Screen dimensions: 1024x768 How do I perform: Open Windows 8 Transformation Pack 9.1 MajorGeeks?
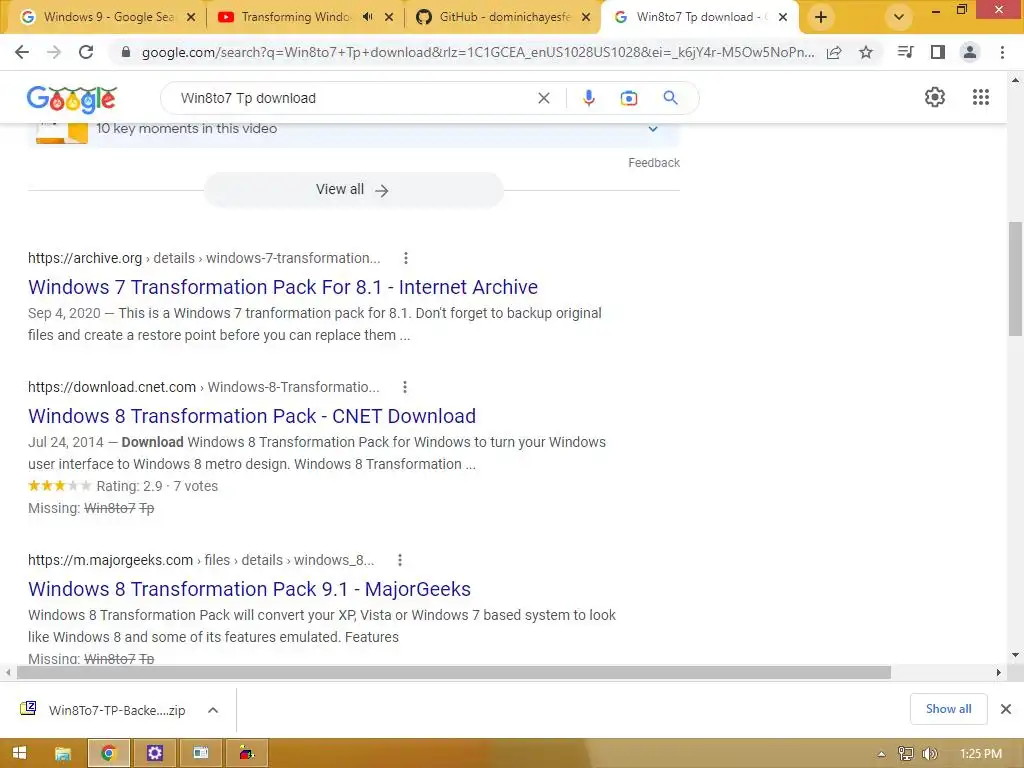click(249, 589)
